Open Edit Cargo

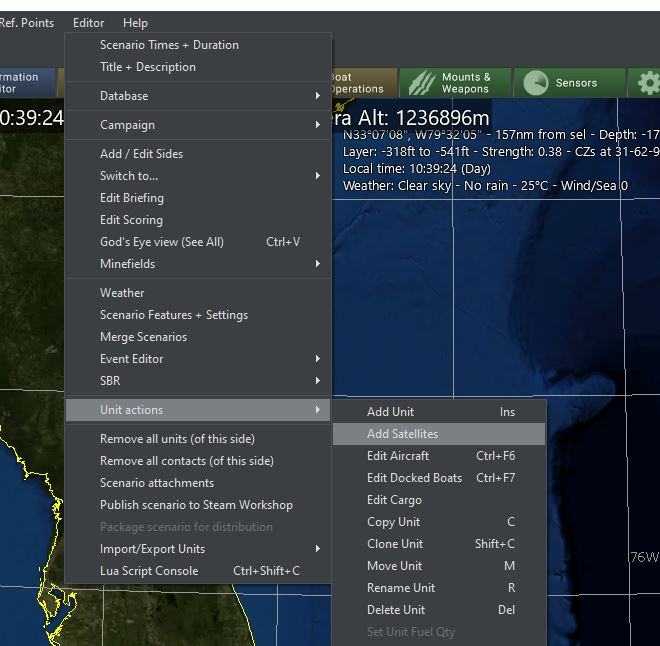[439, 500]
